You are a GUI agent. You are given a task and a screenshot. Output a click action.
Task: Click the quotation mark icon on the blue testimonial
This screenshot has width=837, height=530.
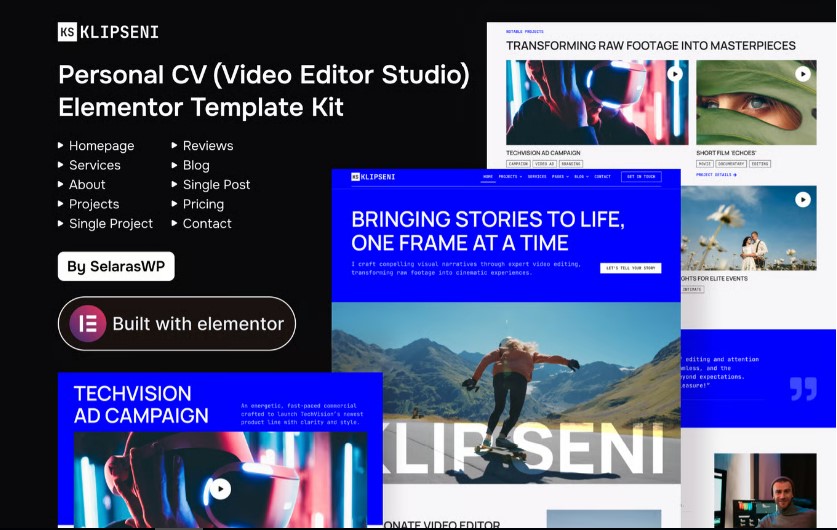click(803, 388)
